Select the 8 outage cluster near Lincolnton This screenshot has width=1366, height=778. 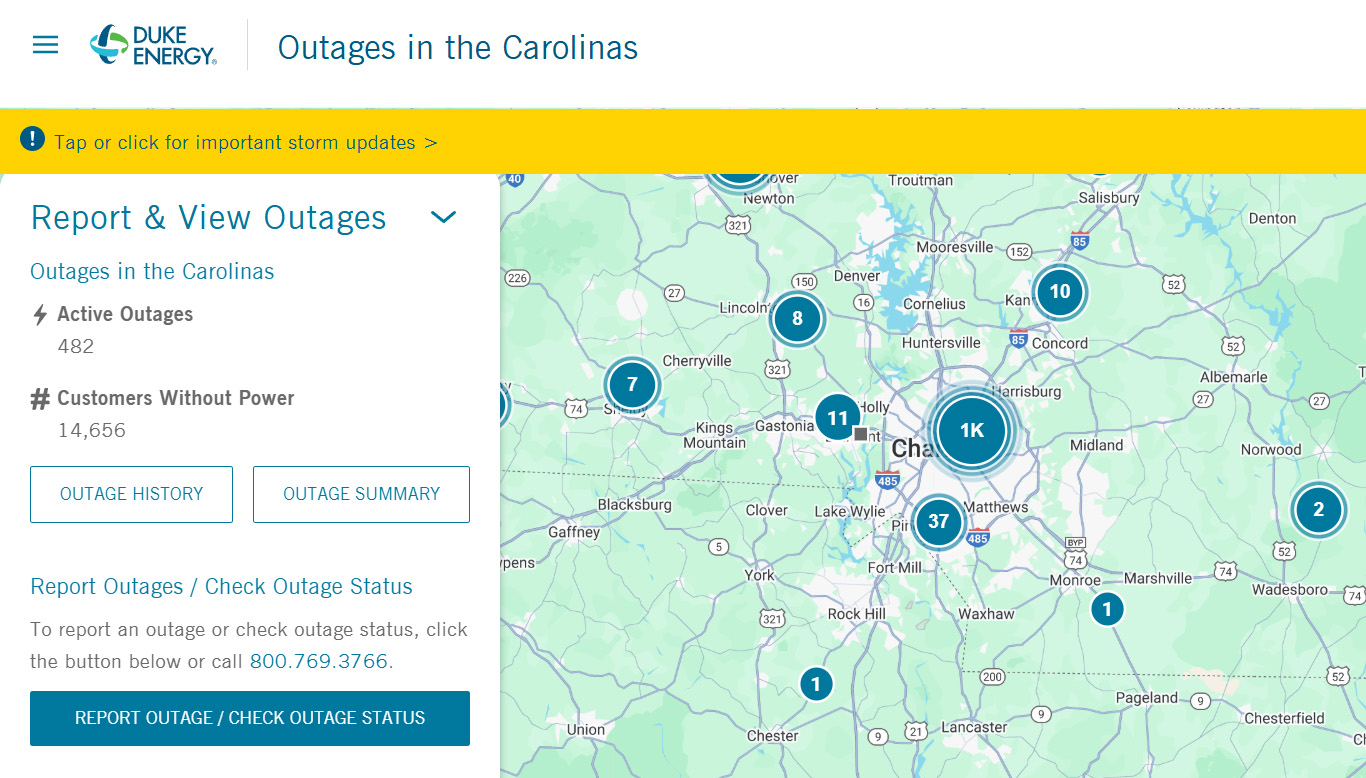[797, 319]
